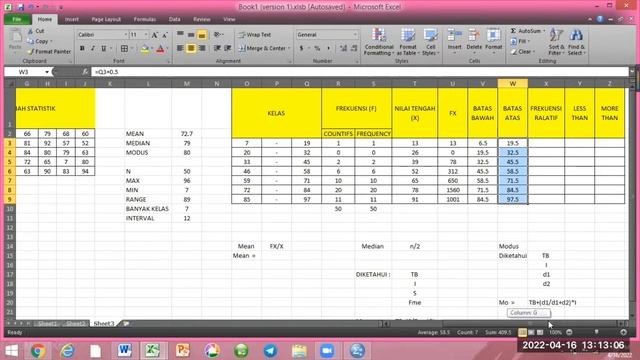Toggle Bold formatting
640x360 pixels.
pos(82,49)
